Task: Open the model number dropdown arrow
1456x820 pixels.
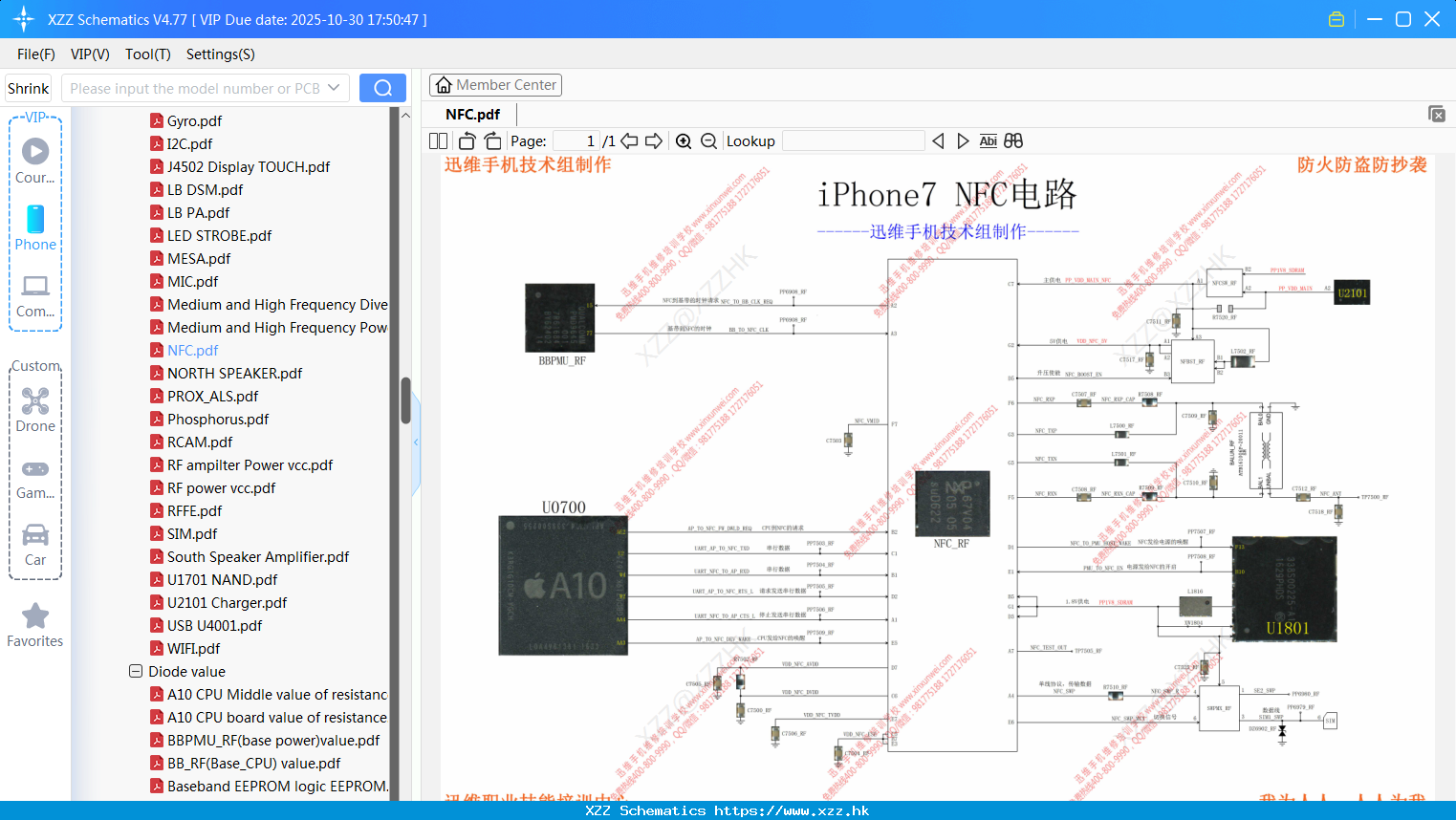Action: pyautogui.click(x=334, y=88)
